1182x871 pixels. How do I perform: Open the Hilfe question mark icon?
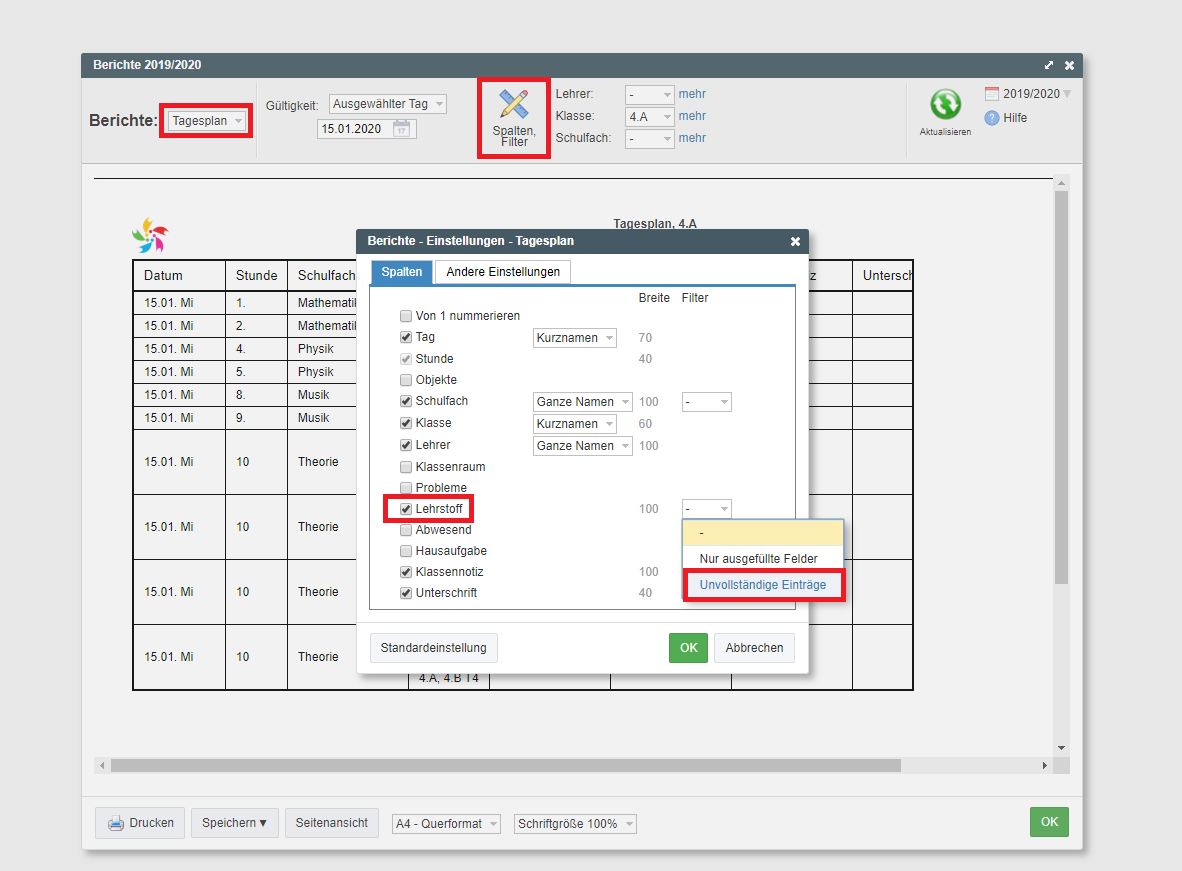pos(992,118)
